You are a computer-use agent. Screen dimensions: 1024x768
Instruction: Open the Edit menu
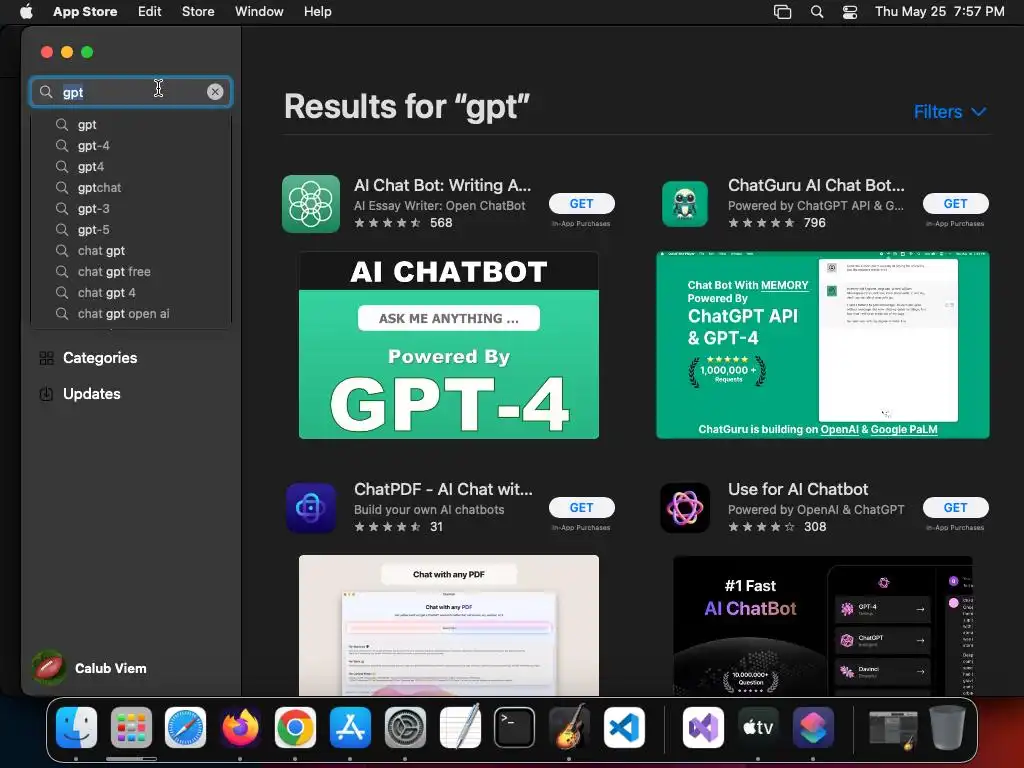tap(149, 12)
